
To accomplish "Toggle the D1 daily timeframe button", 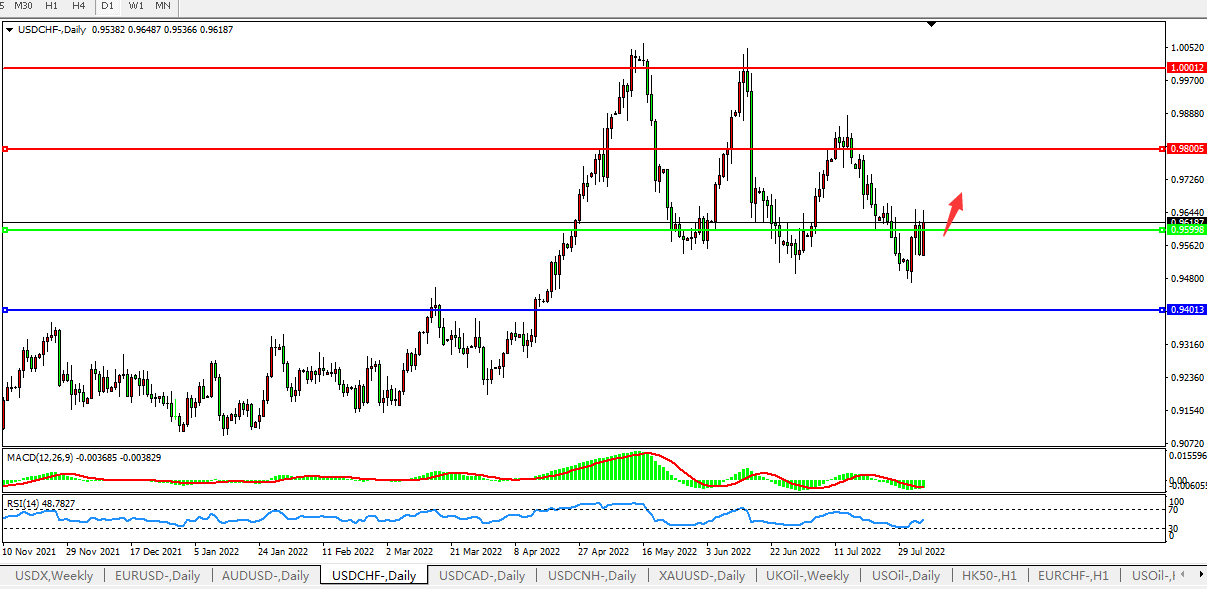I will click(107, 6).
